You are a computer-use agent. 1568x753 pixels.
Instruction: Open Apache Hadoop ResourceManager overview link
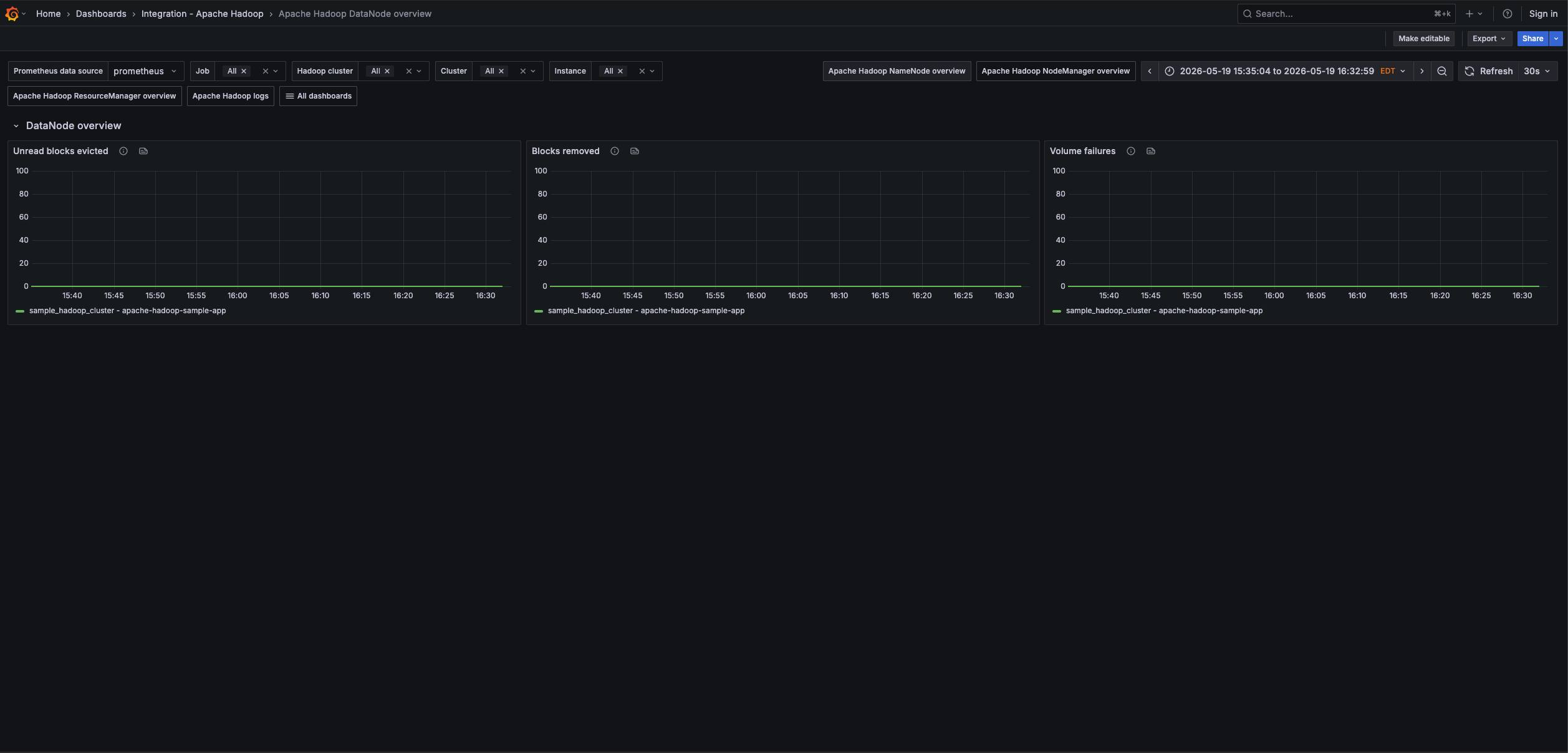click(95, 96)
